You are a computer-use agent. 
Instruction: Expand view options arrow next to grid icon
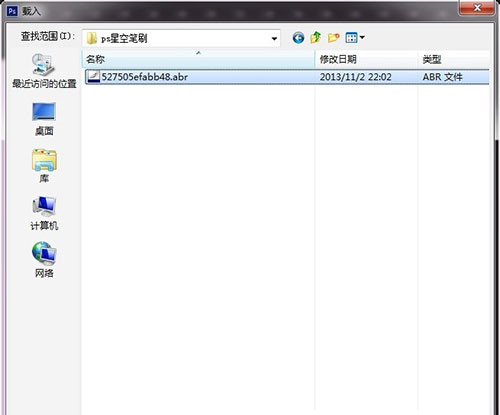point(362,37)
